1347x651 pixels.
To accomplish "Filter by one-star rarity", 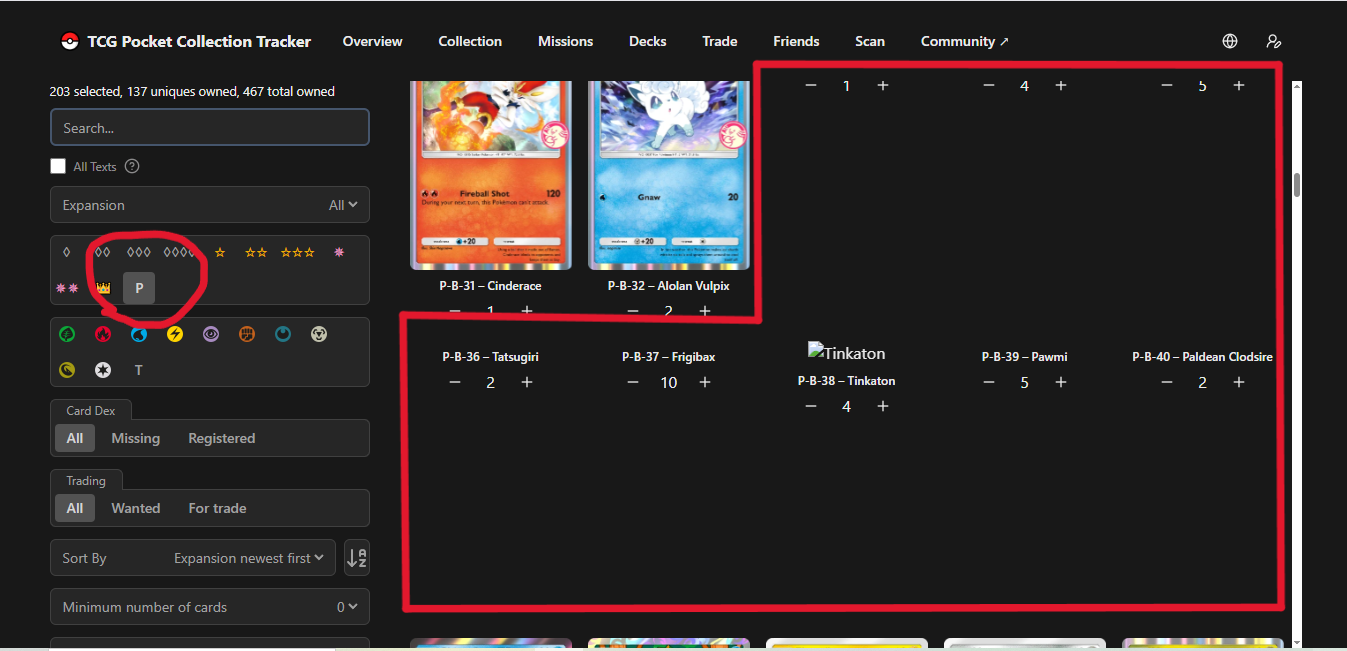I will coord(220,252).
